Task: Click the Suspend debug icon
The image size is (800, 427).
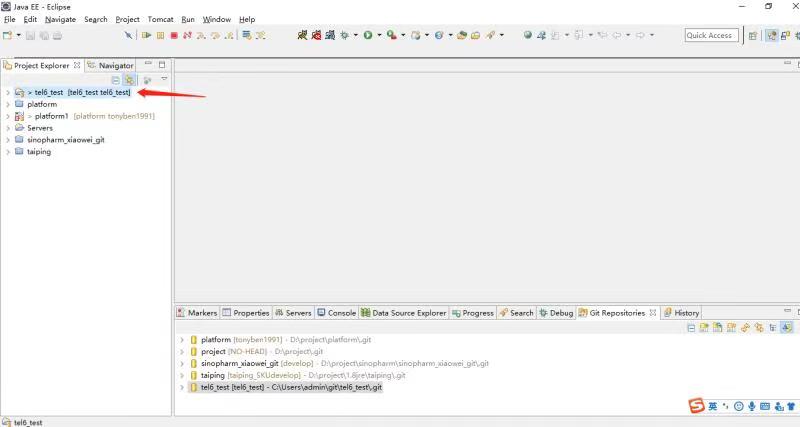Action: click(160, 35)
